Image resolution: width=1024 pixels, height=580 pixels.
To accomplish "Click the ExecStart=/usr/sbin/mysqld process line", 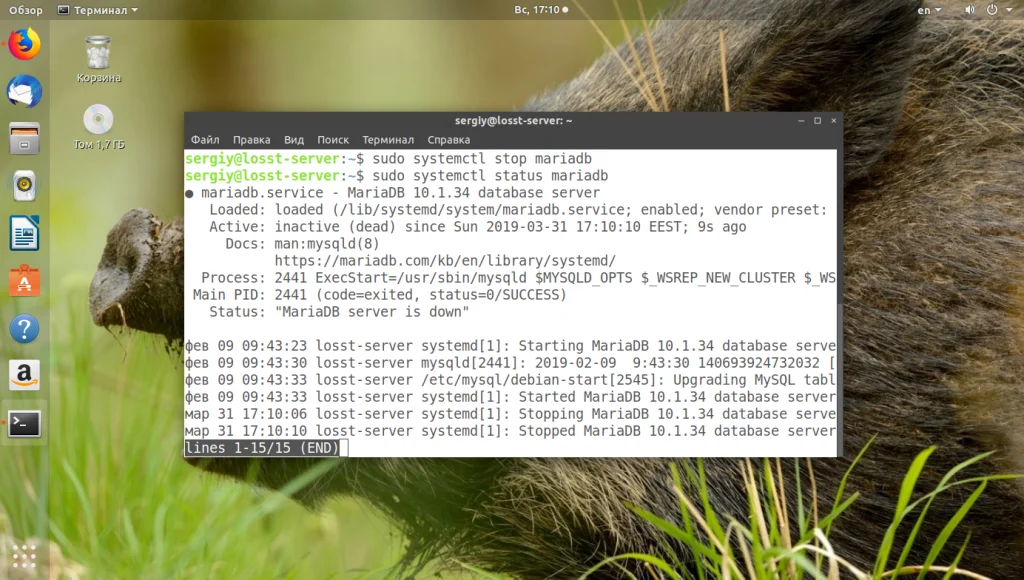I will click(x=518, y=278).
